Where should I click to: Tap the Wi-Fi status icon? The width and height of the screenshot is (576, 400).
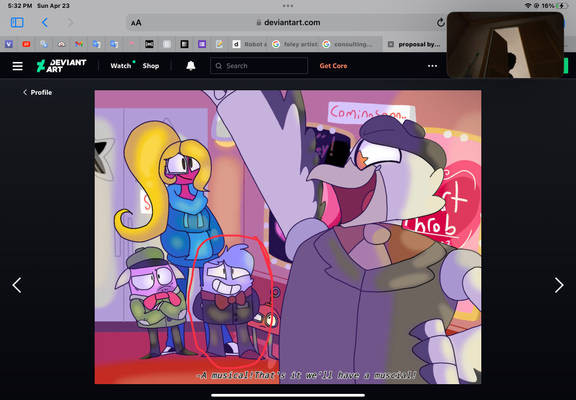pyautogui.click(x=528, y=6)
